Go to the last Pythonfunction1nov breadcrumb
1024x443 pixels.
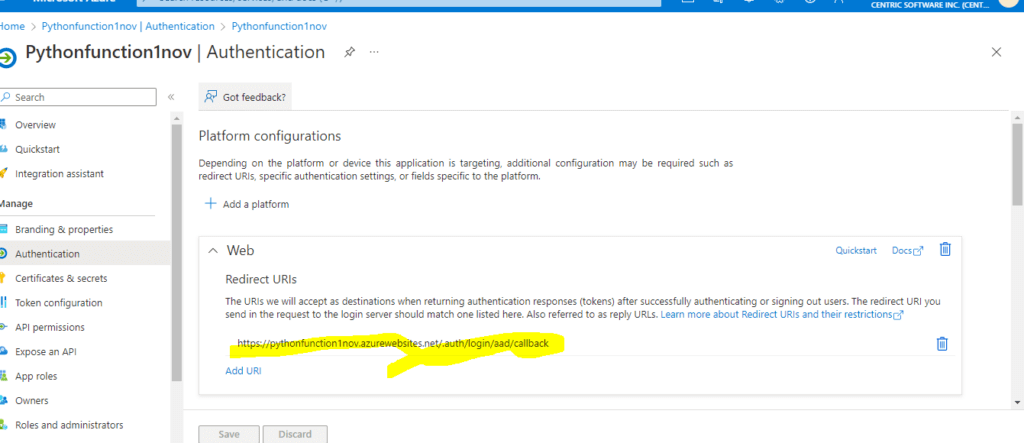[280, 27]
